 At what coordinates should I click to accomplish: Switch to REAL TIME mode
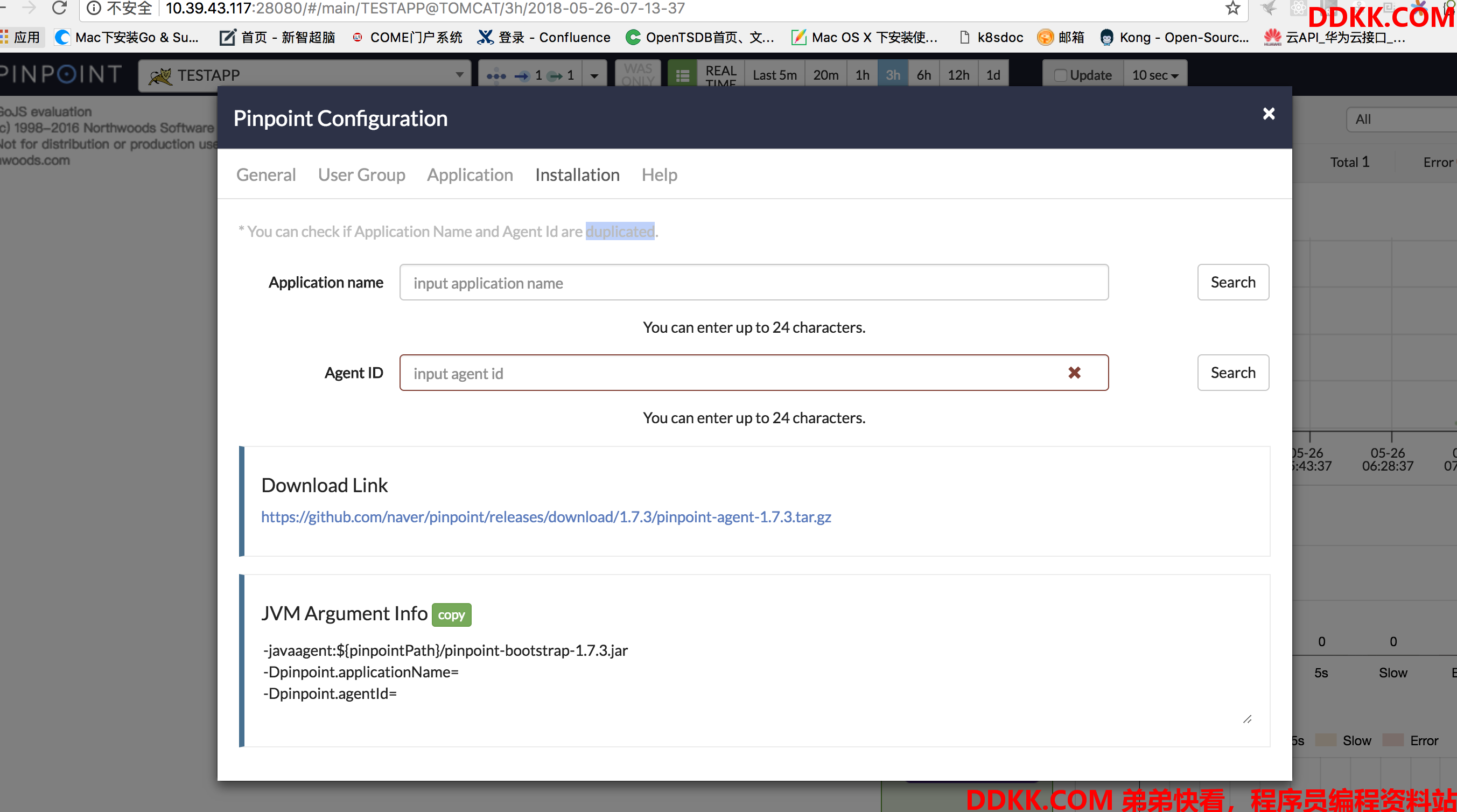pos(720,75)
